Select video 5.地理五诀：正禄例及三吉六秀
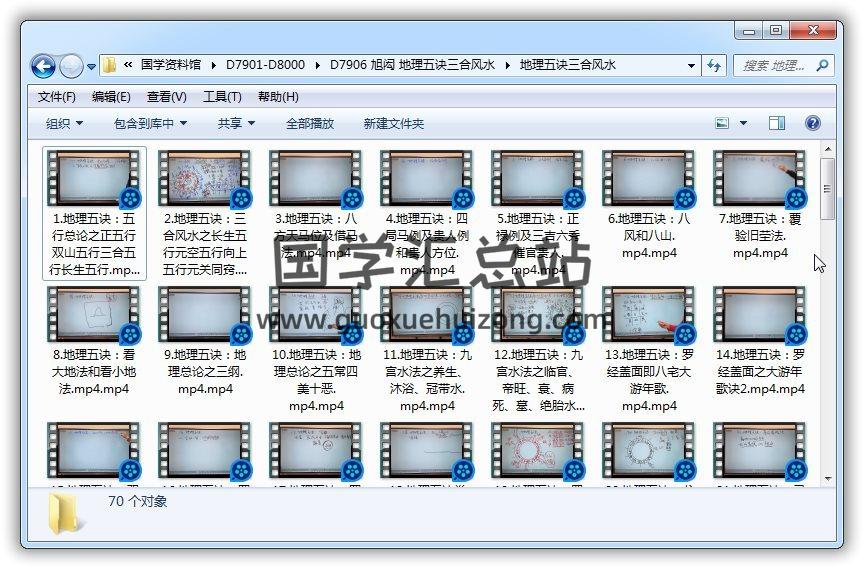Image resolution: width=864 pixels, height=569 pixels. (538, 214)
